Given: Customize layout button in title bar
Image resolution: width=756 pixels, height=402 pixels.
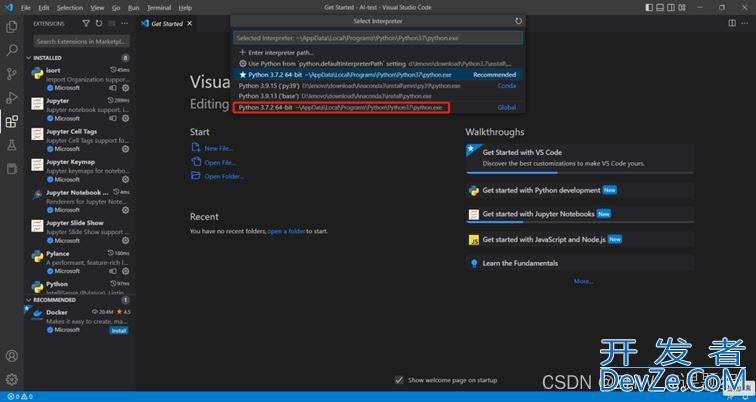Looking at the screenshot, I should point(682,7).
